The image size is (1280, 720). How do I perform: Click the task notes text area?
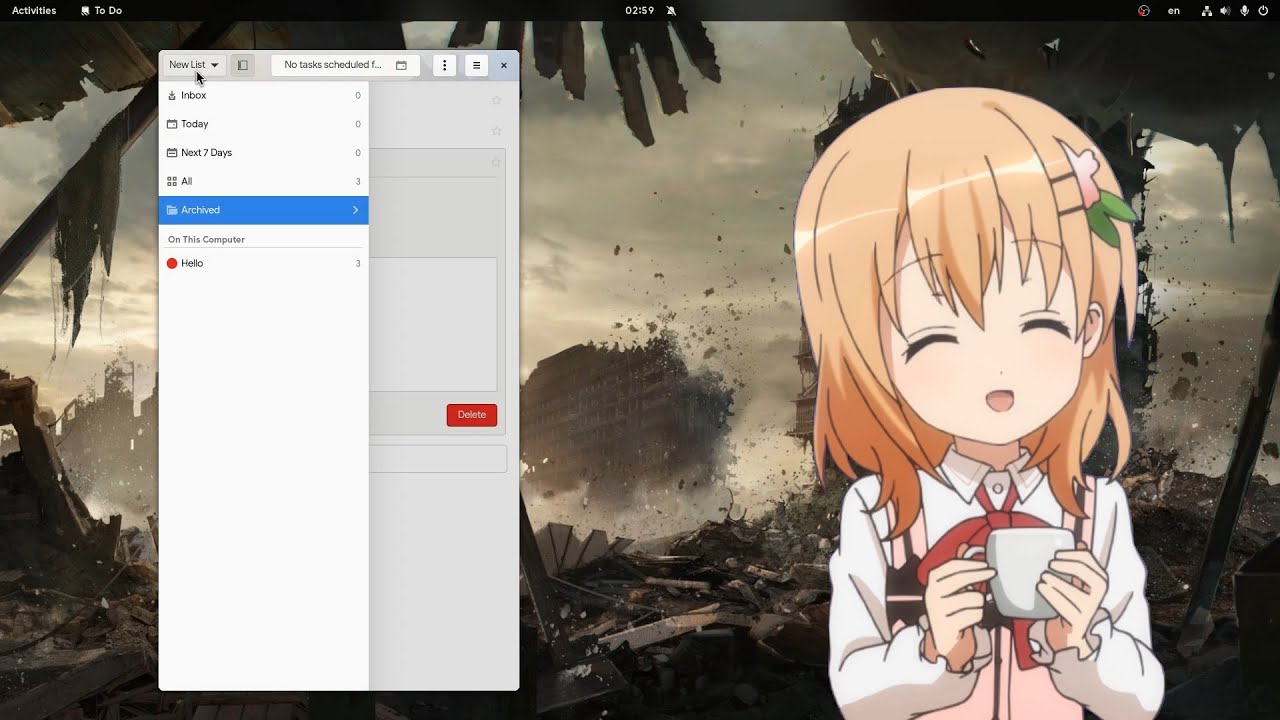click(433, 324)
